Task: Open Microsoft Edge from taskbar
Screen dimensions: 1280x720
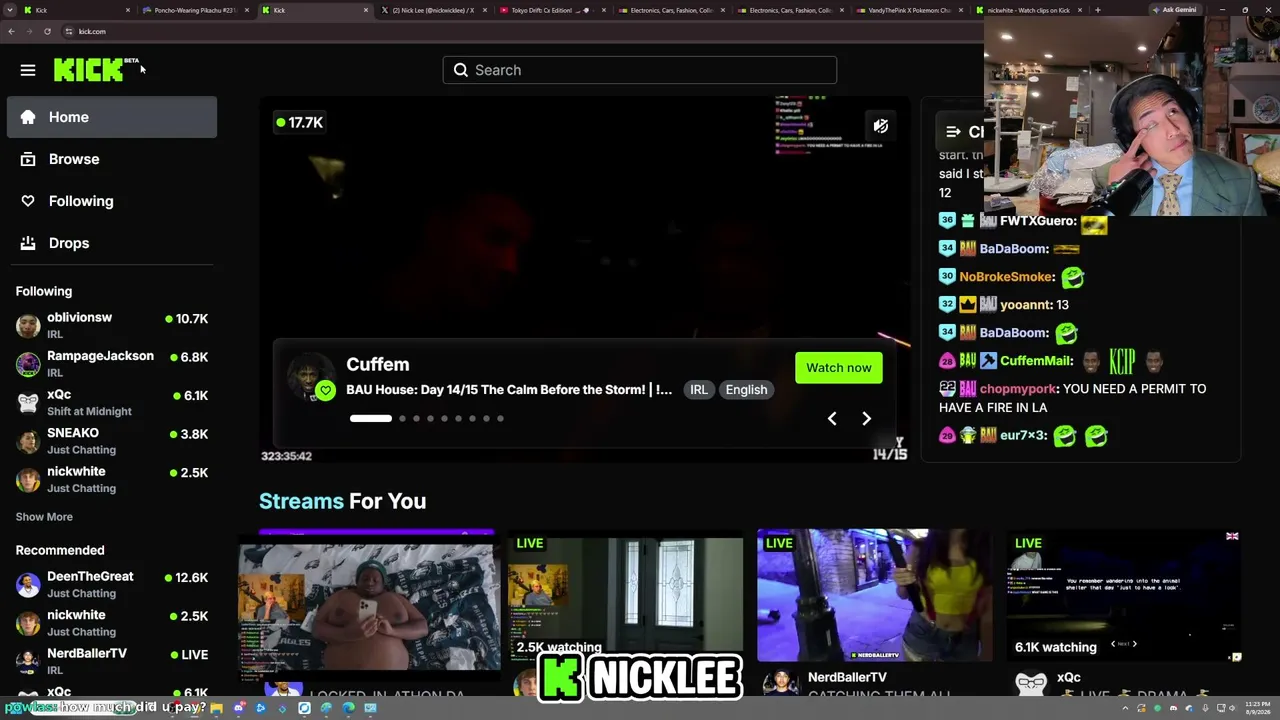Action: click(348, 708)
